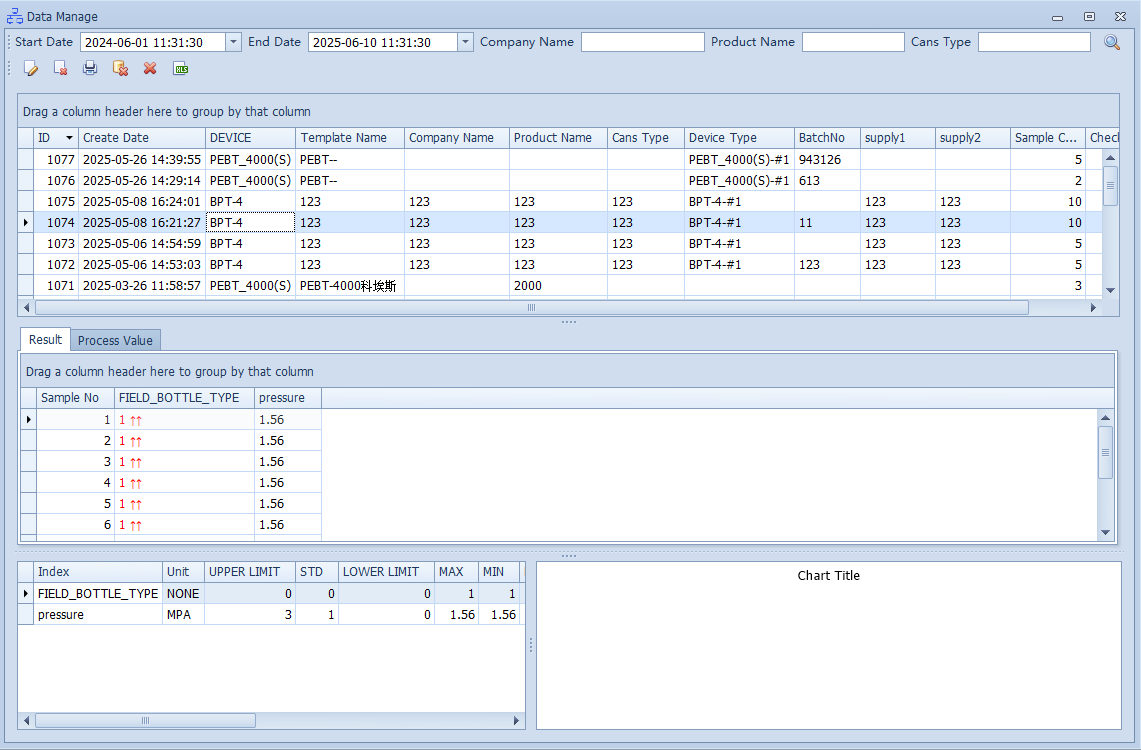Click the down arrow of Result grid scrollbar
The height and width of the screenshot is (750, 1141).
(x=1105, y=532)
